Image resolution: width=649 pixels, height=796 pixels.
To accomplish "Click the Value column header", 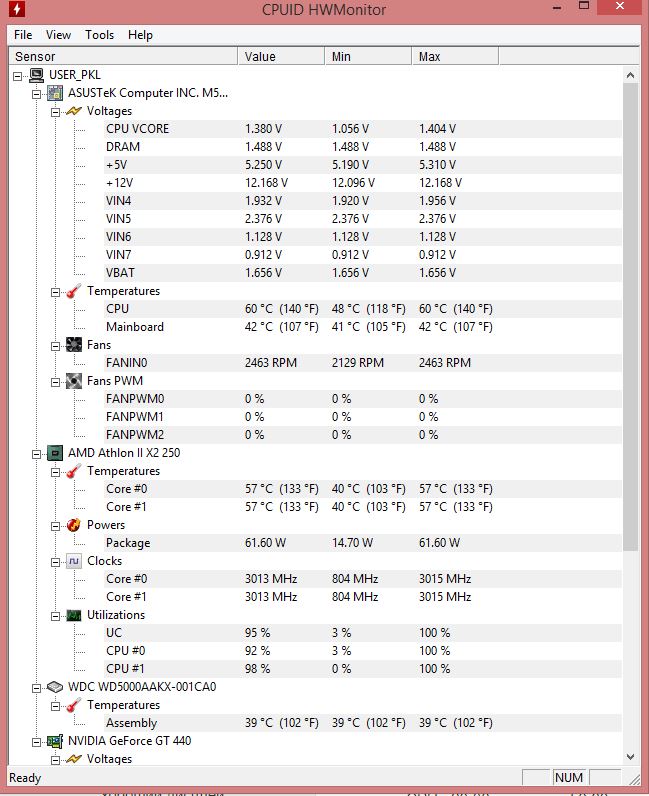I will 281,56.
